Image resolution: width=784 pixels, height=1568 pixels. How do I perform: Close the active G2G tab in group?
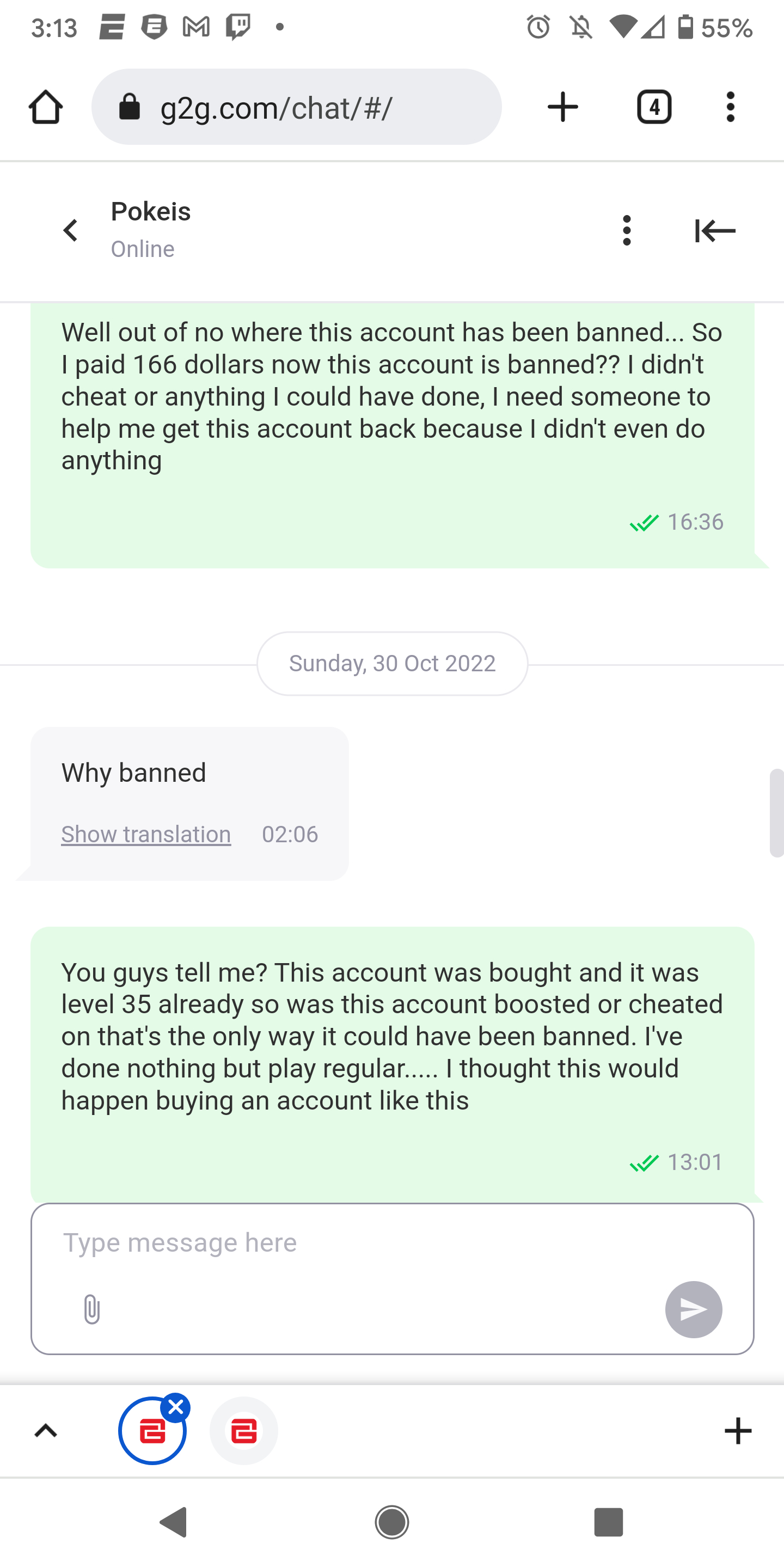pos(176,1408)
